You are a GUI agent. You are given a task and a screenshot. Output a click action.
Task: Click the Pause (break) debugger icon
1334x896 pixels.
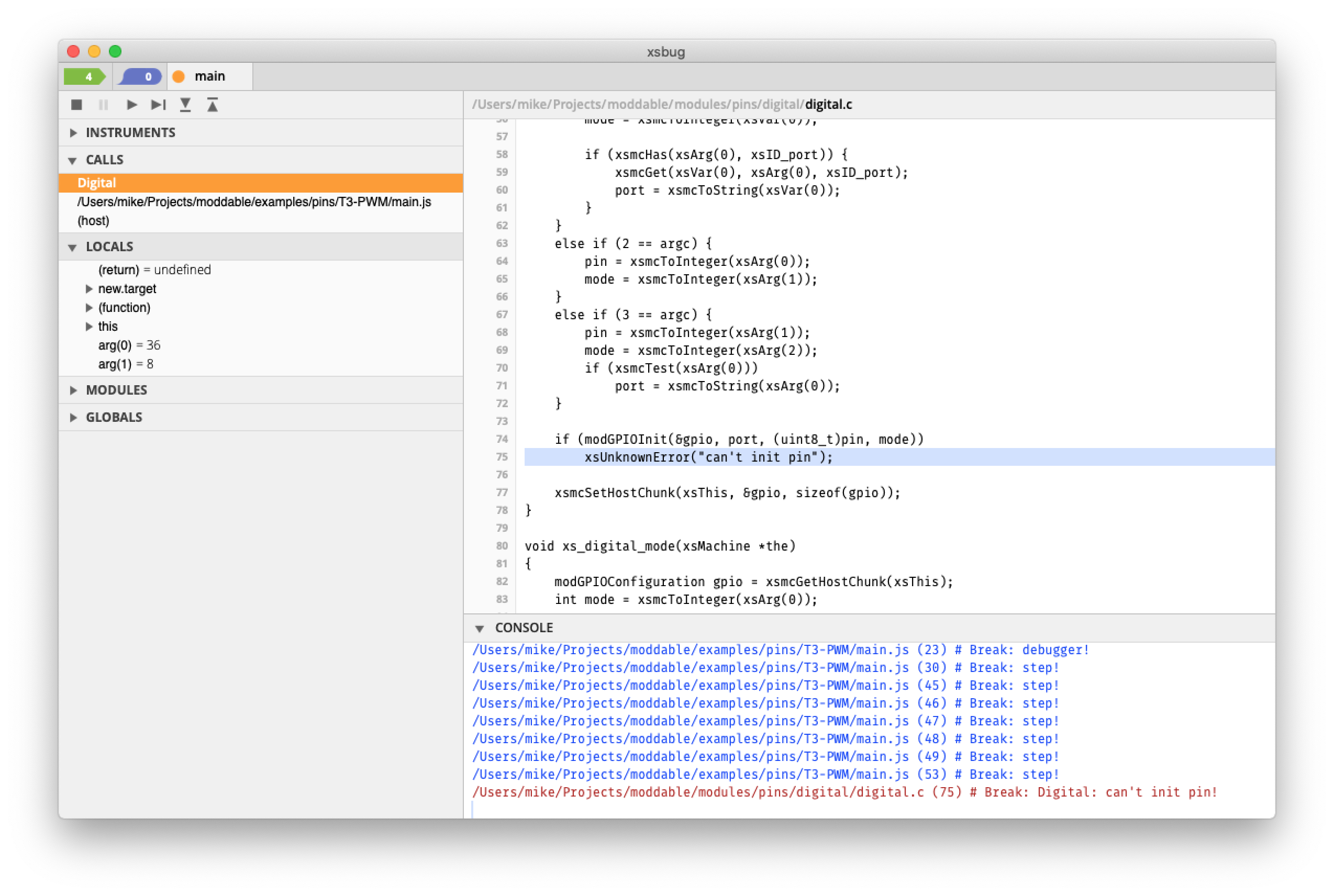click(104, 105)
